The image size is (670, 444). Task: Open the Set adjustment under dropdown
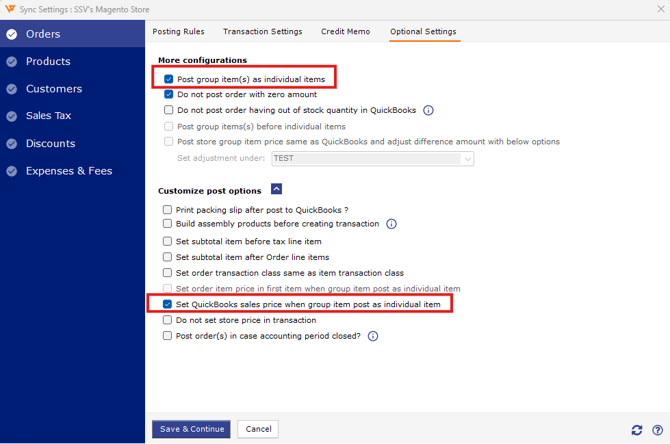point(373,159)
